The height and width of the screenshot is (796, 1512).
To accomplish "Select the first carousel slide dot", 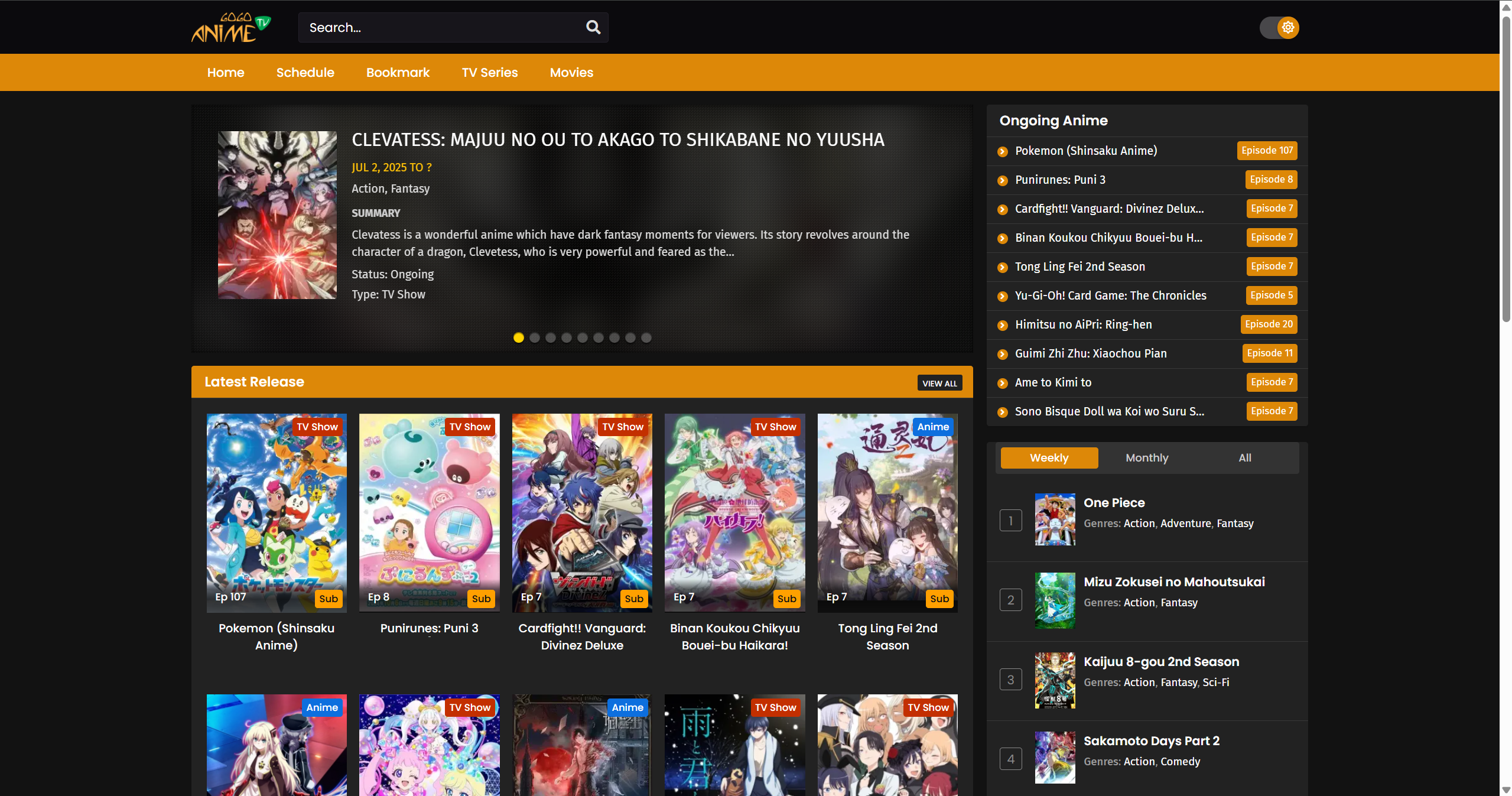I will click(519, 337).
